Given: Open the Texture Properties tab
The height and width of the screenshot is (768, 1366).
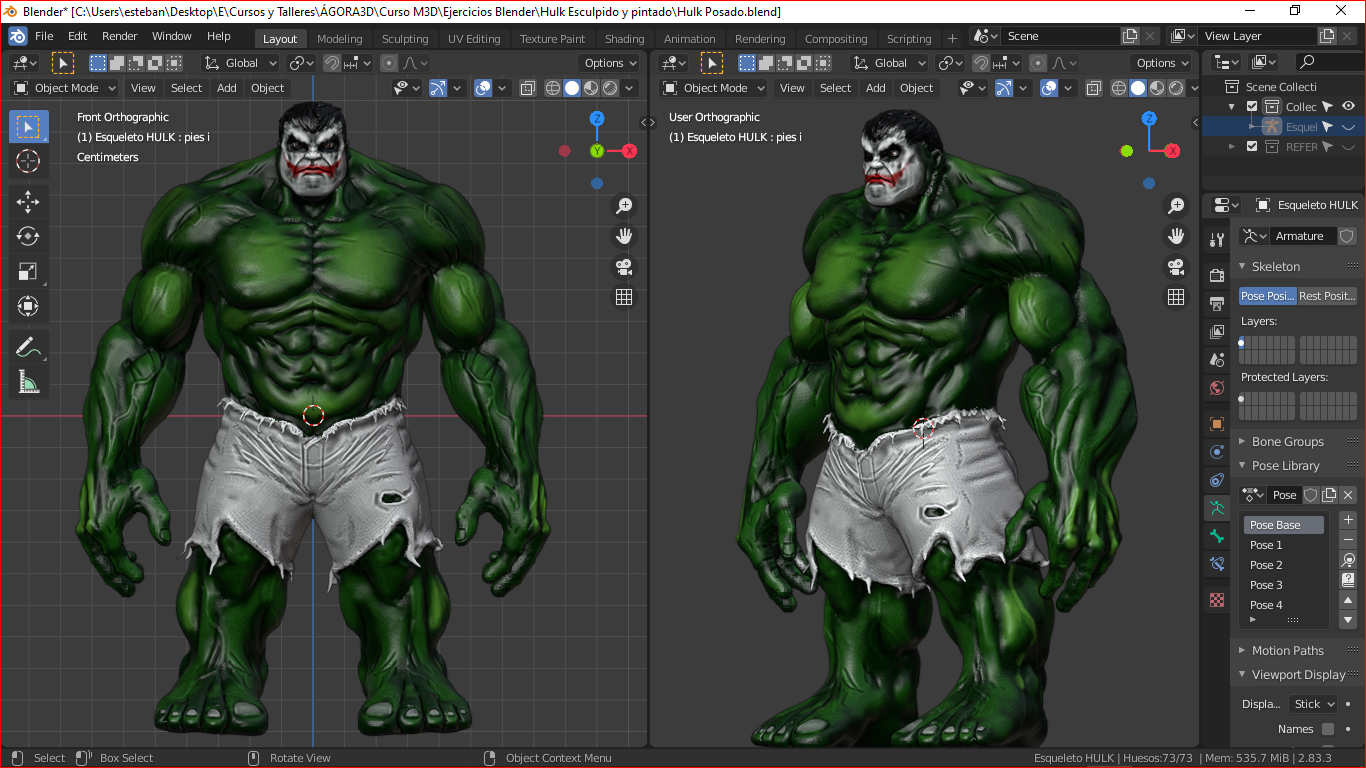Looking at the screenshot, I should click(1216, 600).
